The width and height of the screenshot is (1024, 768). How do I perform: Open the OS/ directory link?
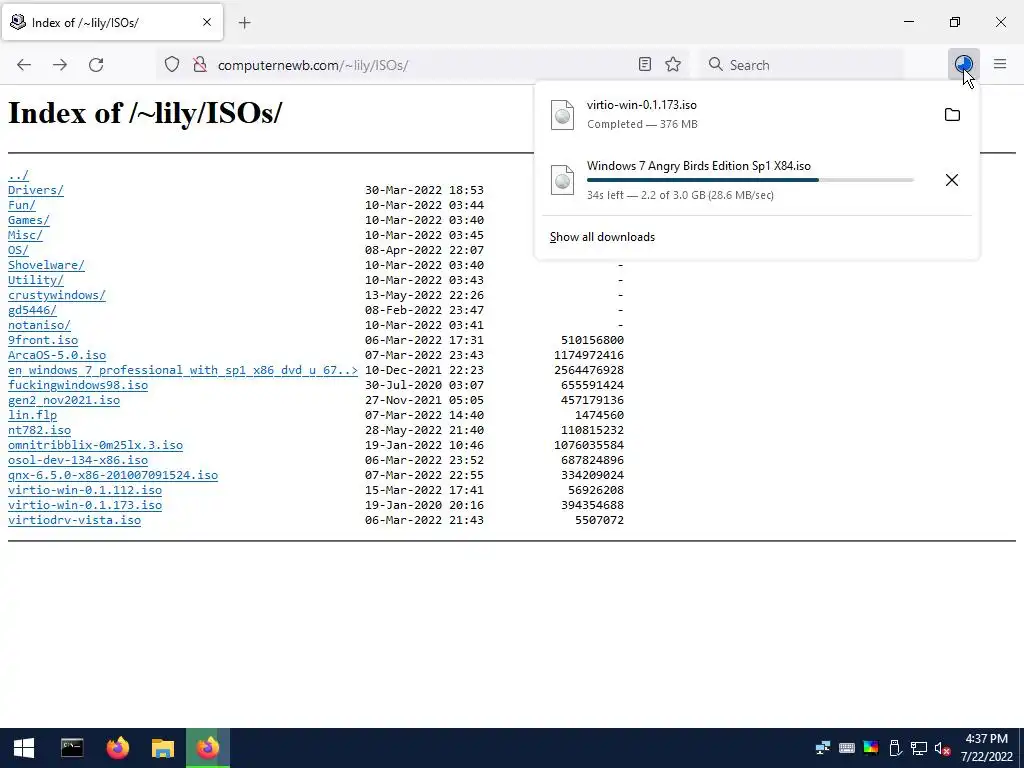tap(18, 250)
